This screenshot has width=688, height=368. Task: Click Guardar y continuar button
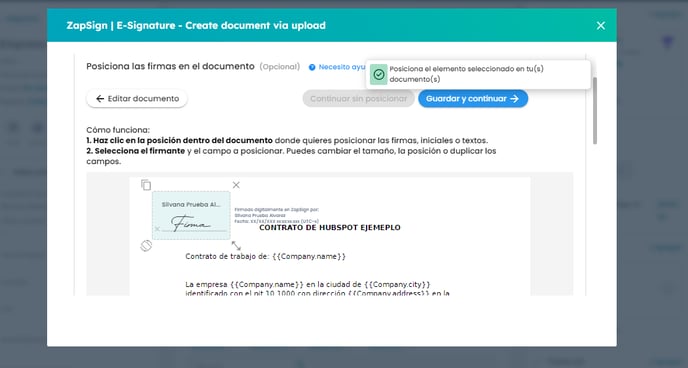point(473,99)
